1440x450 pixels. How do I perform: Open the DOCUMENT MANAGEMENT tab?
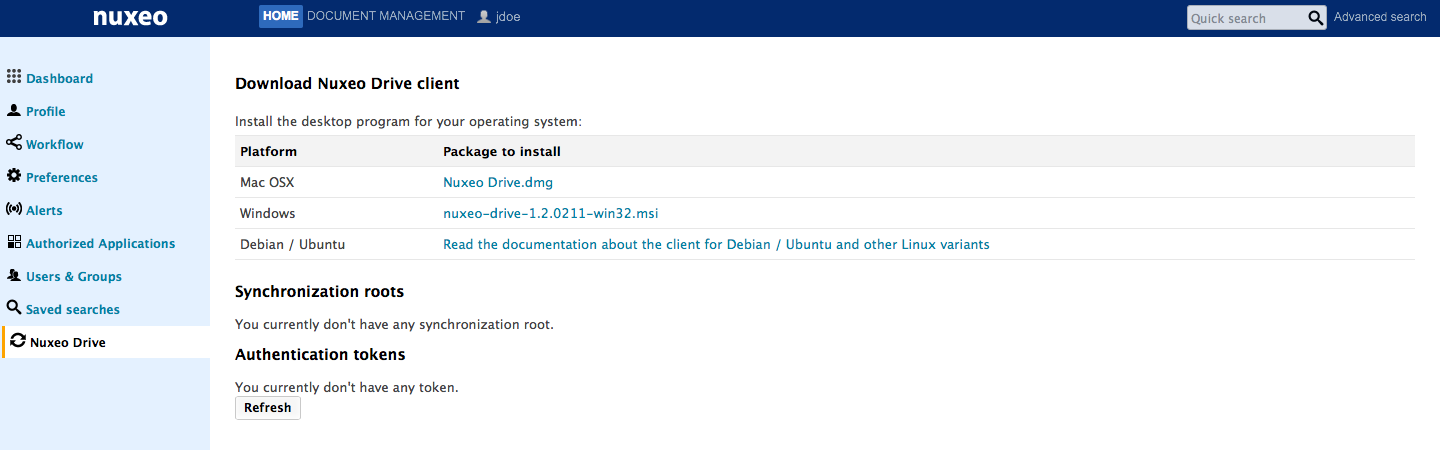pyautogui.click(x=386, y=16)
